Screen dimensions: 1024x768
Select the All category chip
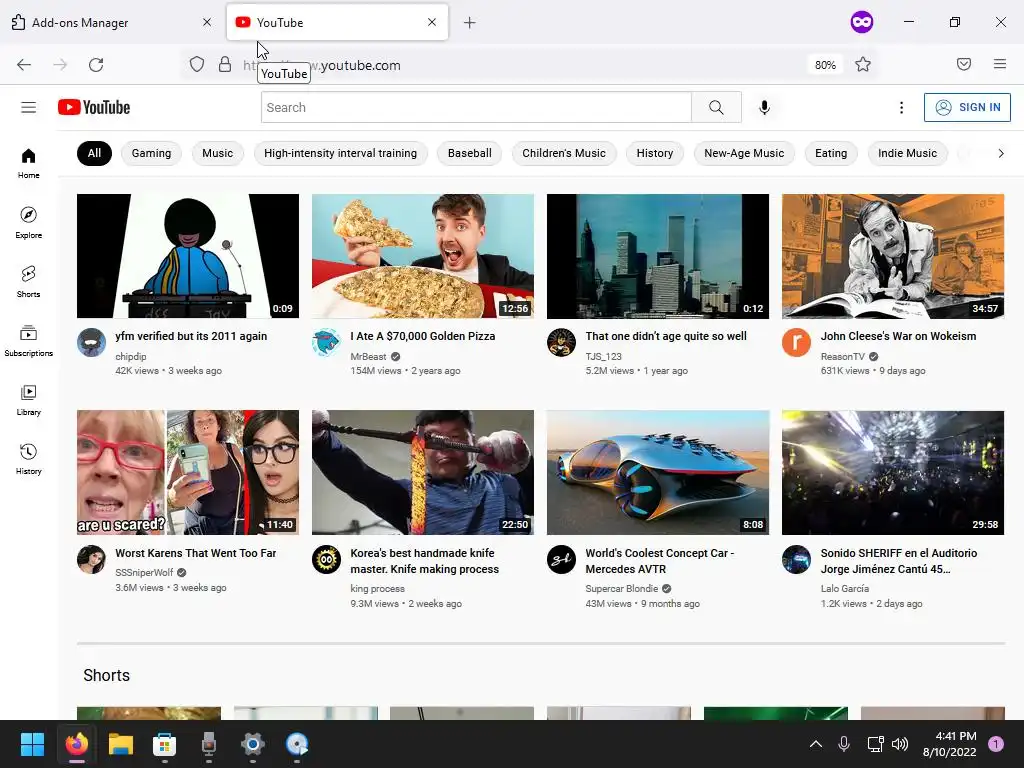[94, 153]
